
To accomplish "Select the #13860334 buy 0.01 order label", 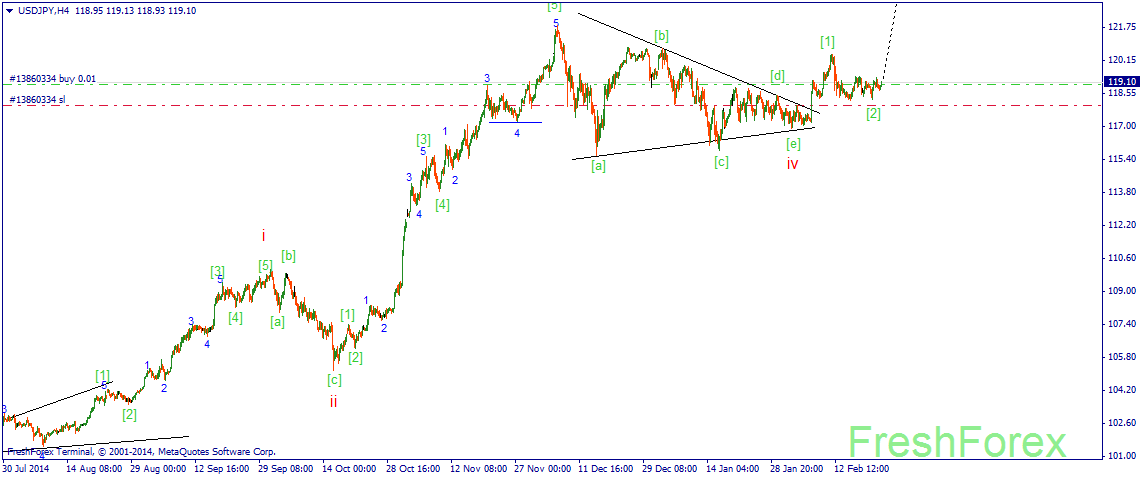I will [x=54, y=78].
